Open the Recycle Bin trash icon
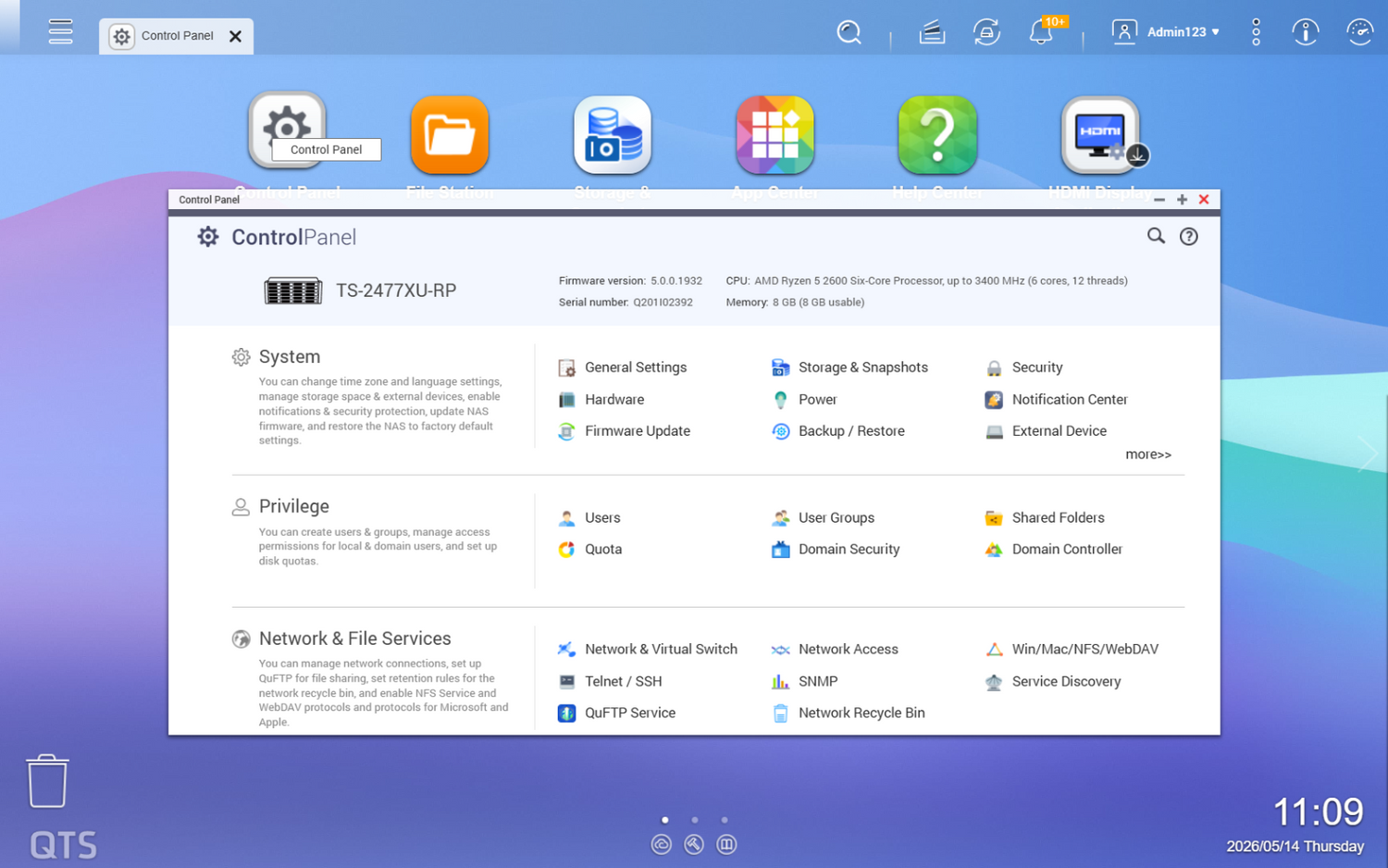1388x868 pixels. (47, 781)
